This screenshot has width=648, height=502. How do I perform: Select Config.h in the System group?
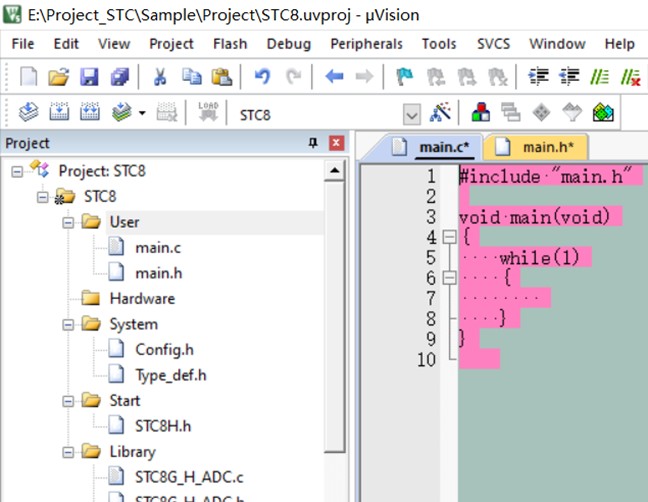coord(164,350)
